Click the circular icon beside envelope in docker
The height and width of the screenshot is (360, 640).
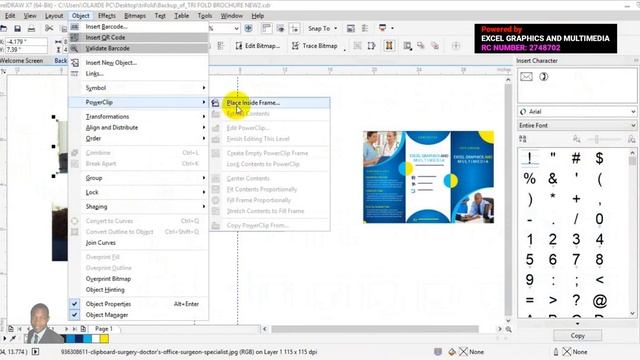[544, 77]
